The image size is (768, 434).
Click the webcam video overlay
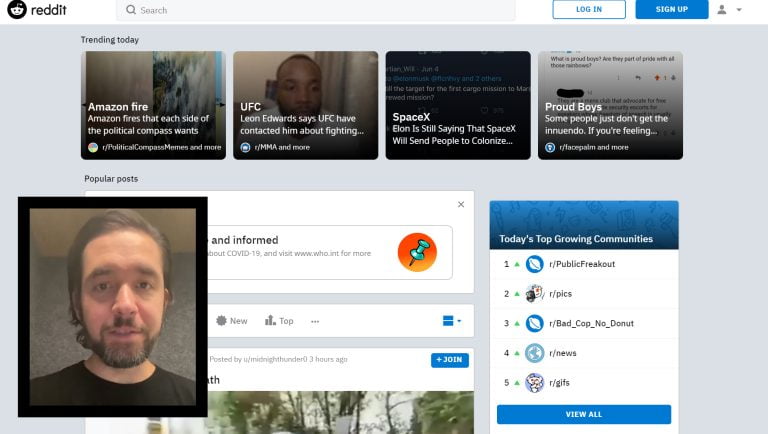[x=113, y=307]
